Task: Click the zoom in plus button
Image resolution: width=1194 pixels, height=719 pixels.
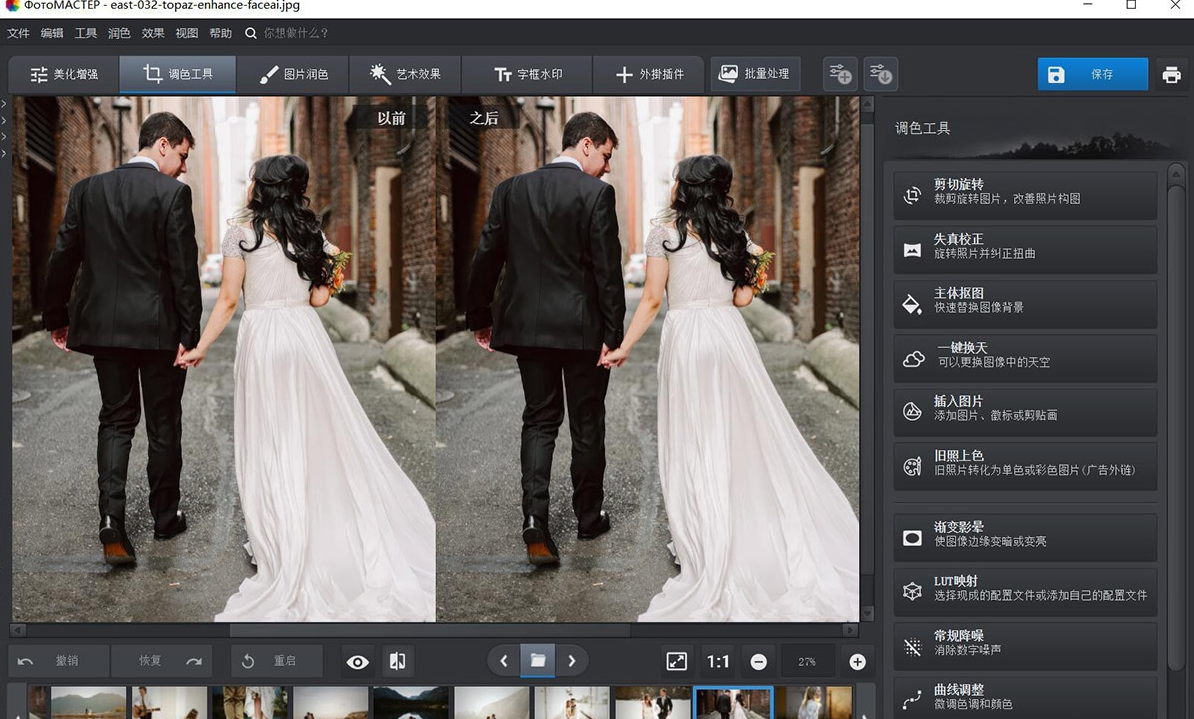Action: coord(857,662)
